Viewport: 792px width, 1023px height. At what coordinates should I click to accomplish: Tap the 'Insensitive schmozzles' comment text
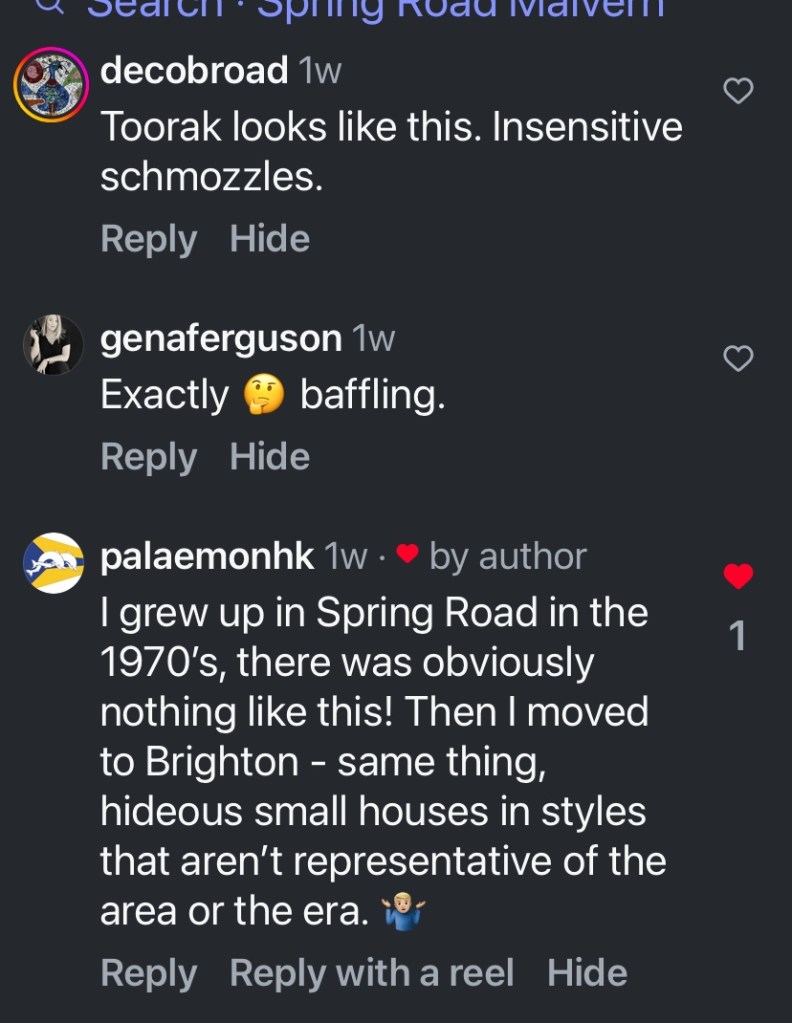point(390,152)
